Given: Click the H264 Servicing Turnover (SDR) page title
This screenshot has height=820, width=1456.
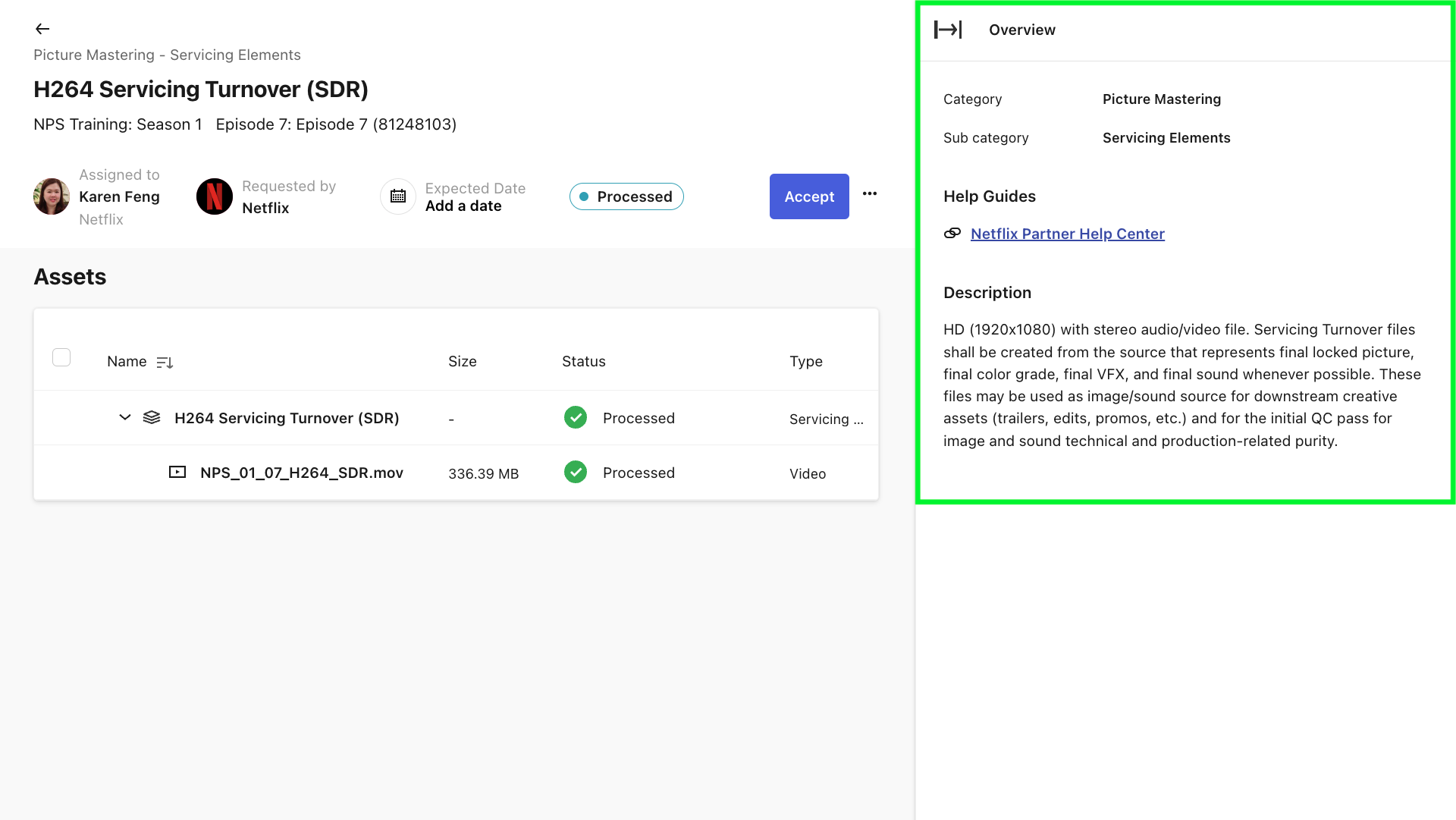Looking at the screenshot, I should coord(201,90).
